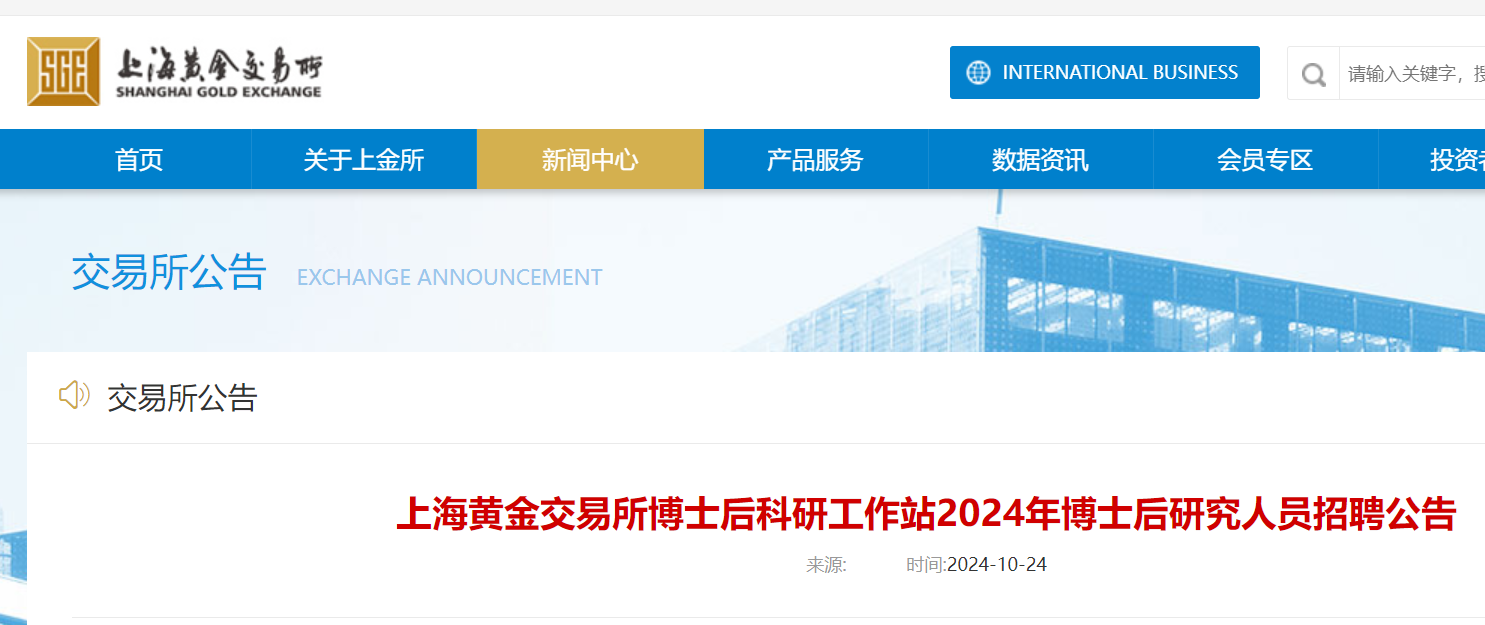The width and height of the screenshot is (1485, 625).
Task: Go to 首页 in navigation bar
Action: coord(139,159)
